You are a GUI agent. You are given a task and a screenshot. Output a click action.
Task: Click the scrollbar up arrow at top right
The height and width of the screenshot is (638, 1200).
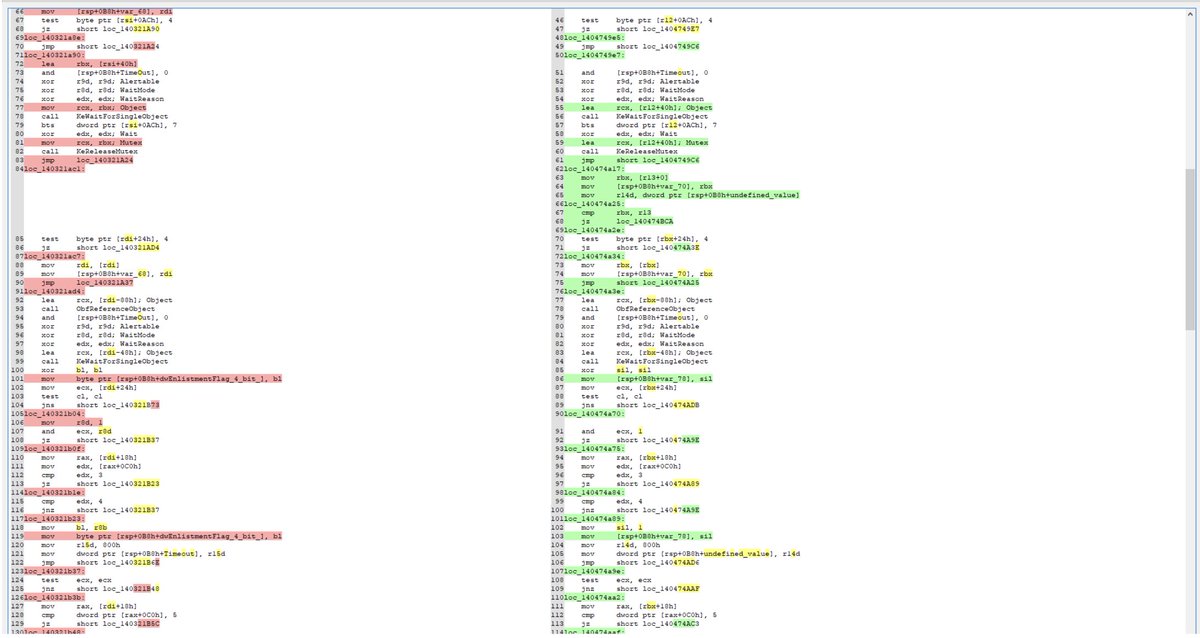click(x=1191, y=13)
